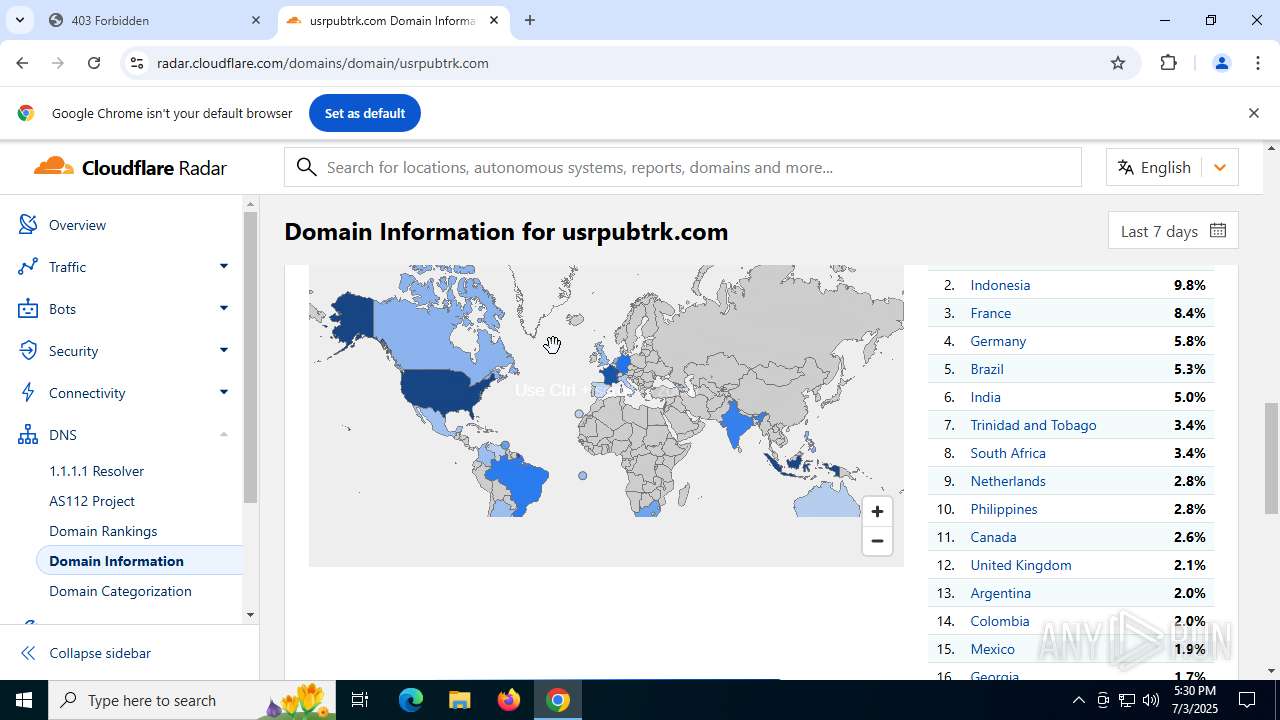Click the Collapse sidebar double-chevron icon
The width and height of the screenshot is (1280, 720).
point(28,653)
